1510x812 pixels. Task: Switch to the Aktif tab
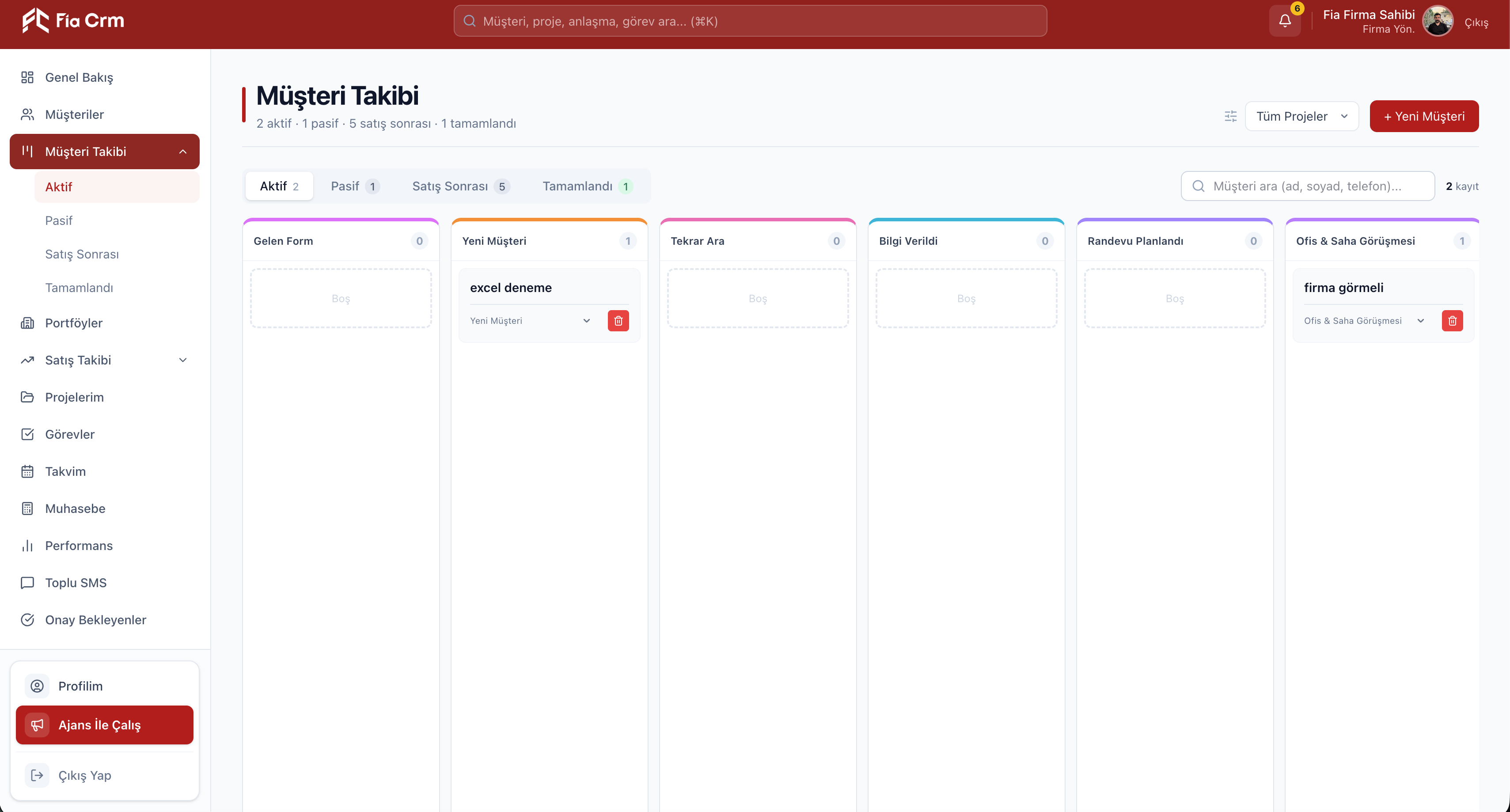[x=279, y=186]
